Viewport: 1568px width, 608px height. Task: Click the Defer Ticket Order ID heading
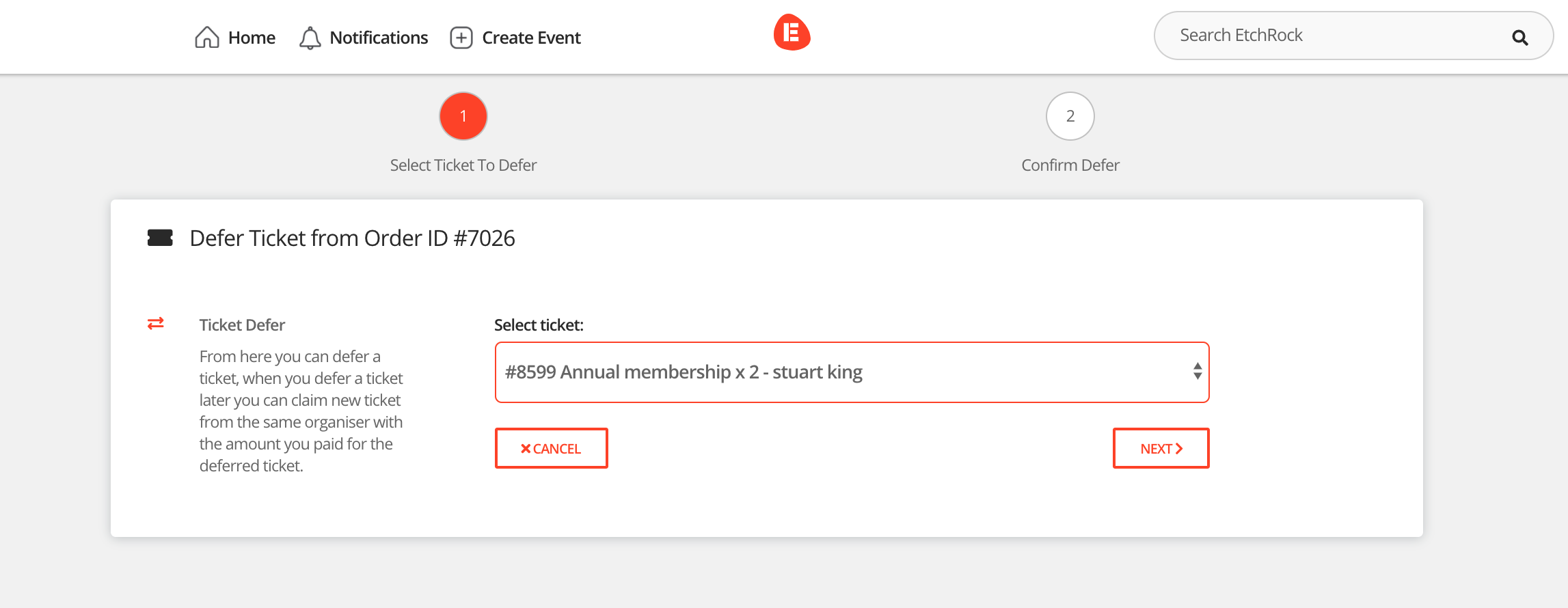(352, 238)
